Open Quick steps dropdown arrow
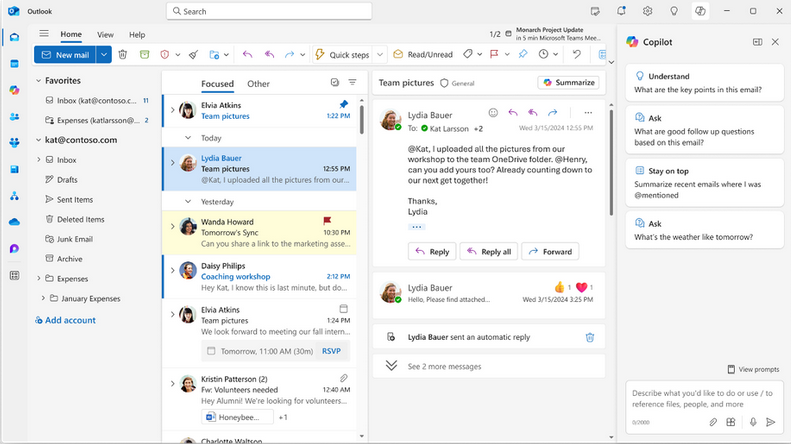Viewport: 791px width, 444px height. (380, 54)
